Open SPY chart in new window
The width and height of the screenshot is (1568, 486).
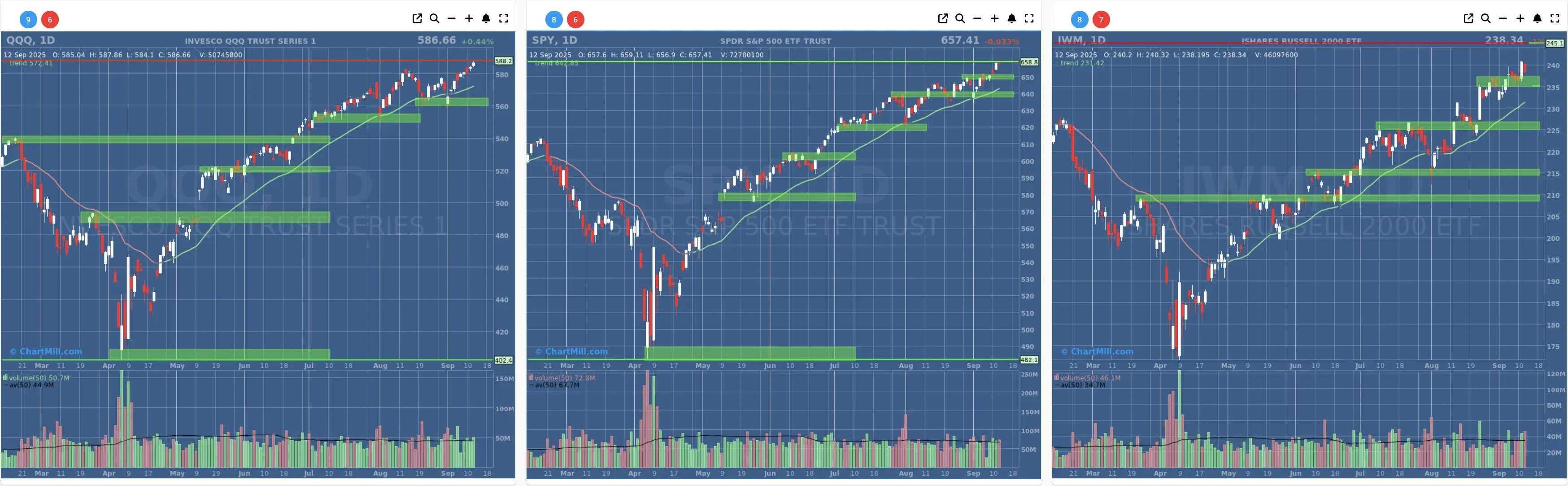click(943, 19)
